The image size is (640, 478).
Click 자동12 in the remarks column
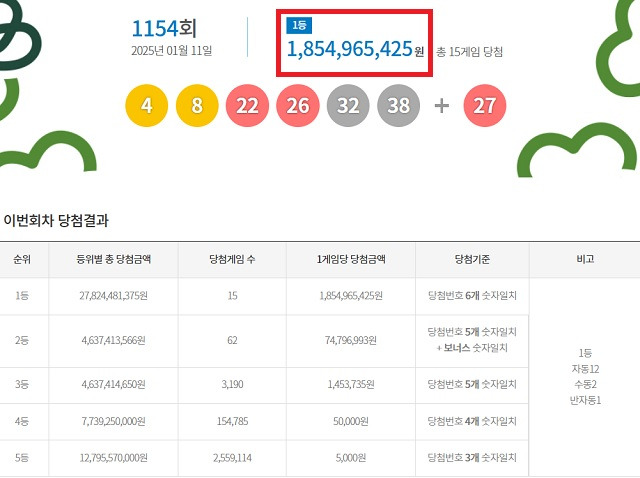pos(585,369)
